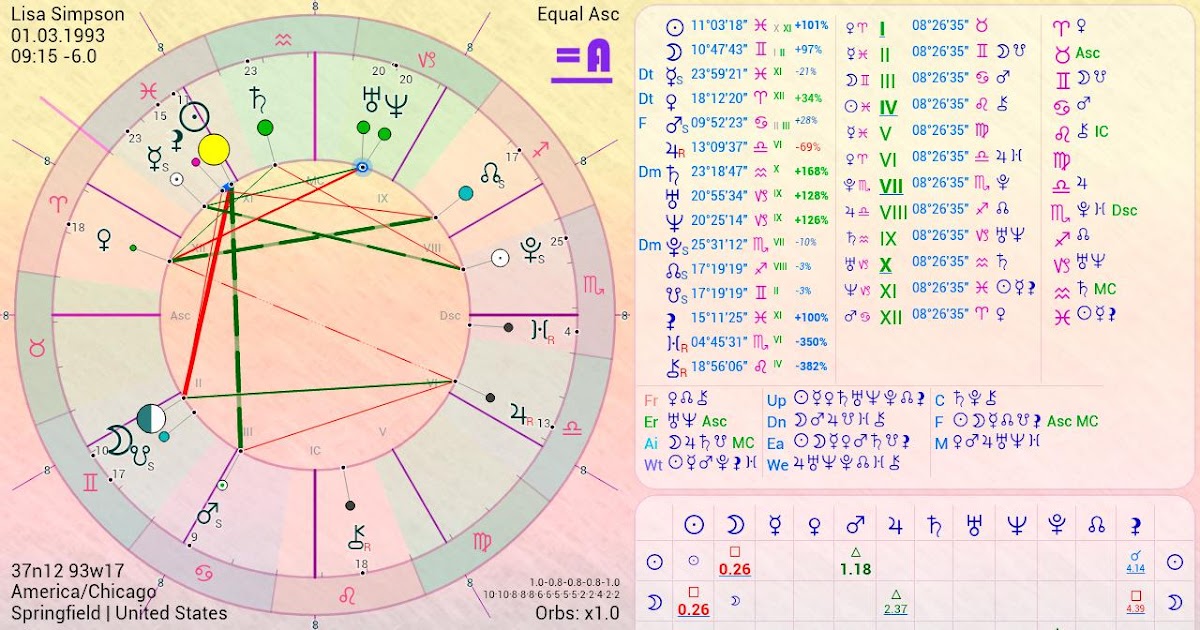
Task: Click the Sun row's square 0.26 aspect value
Action: click(x=734, y=561)
